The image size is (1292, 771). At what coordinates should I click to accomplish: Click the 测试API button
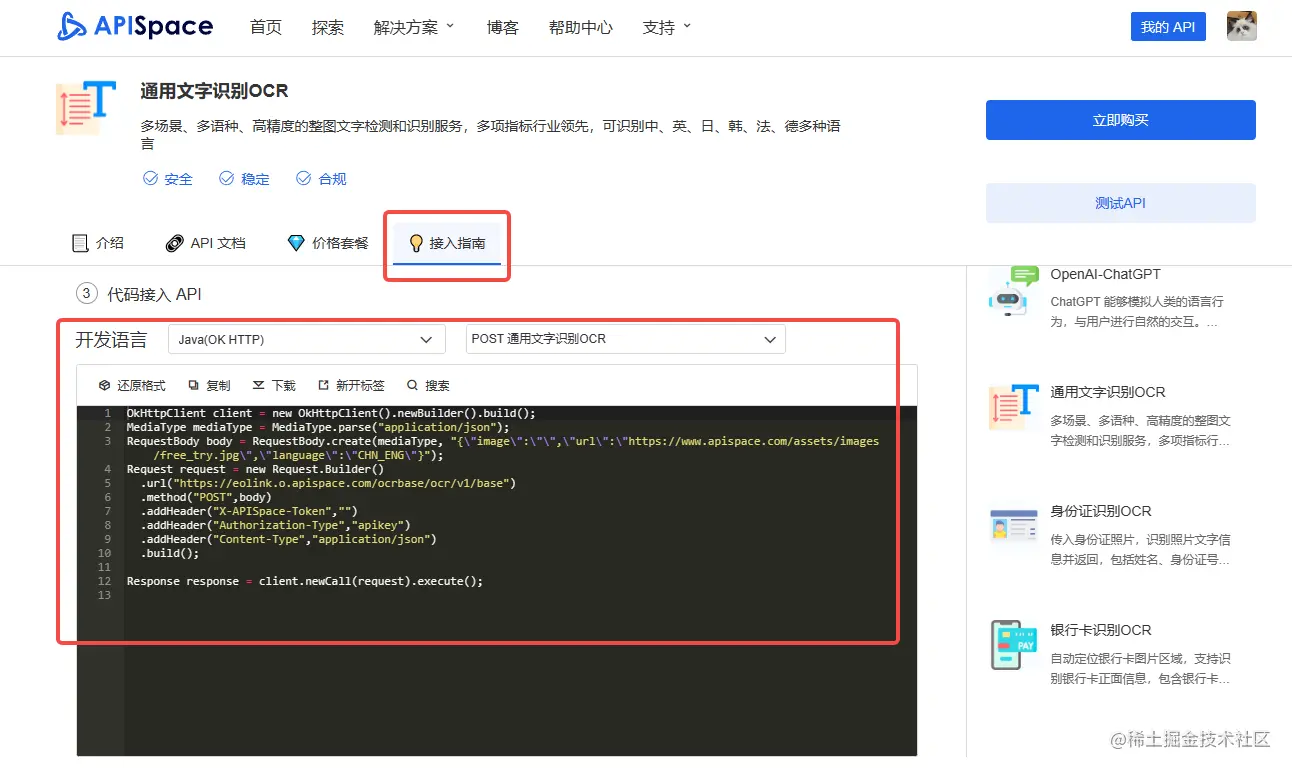click(x=1121, y=203)
